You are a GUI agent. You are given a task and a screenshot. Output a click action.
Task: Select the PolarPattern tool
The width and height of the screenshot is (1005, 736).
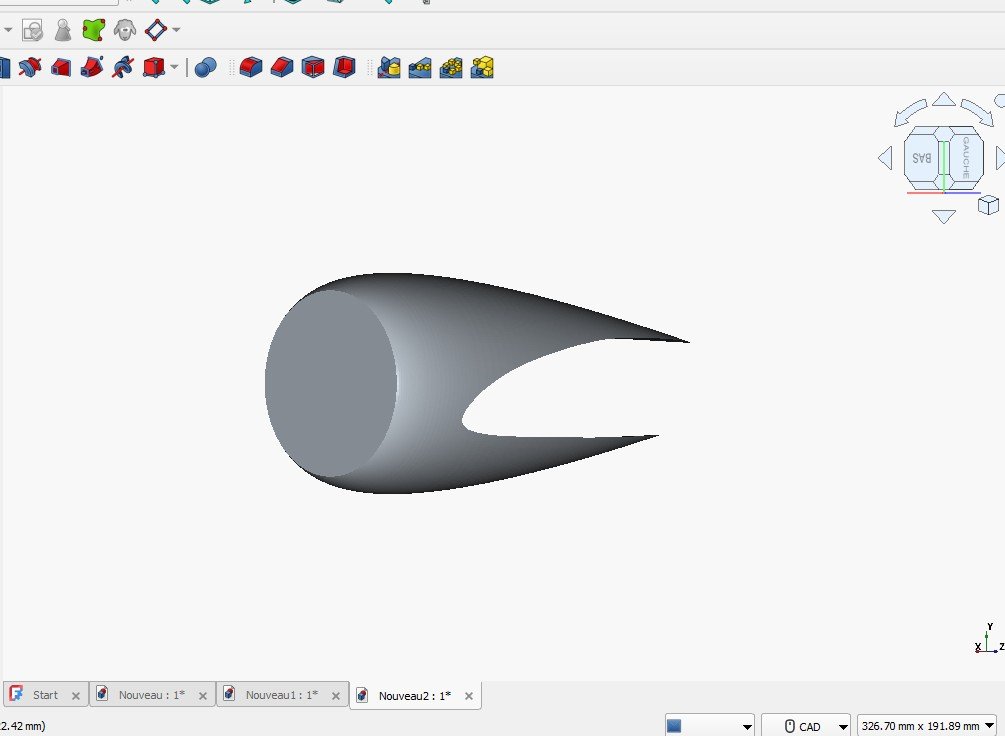coord(450,67)
